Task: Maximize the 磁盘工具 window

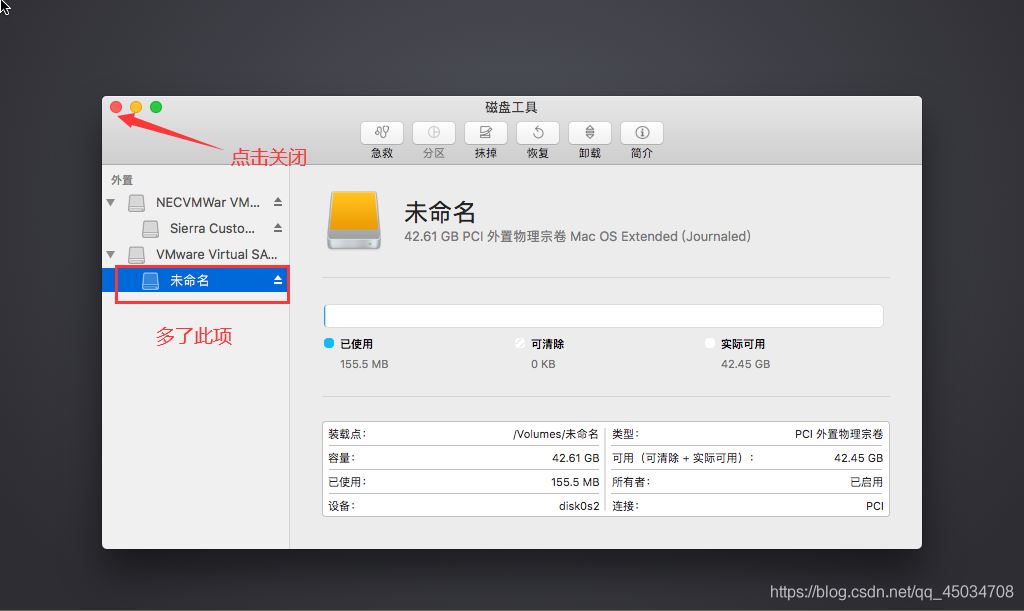Action: tap(156, 107)
